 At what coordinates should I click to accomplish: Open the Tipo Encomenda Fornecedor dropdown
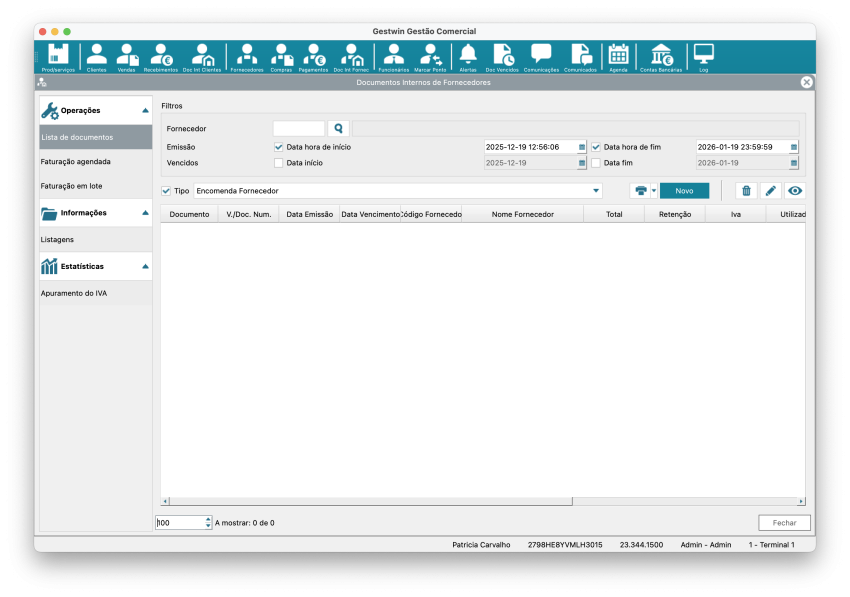coord(596,190)
